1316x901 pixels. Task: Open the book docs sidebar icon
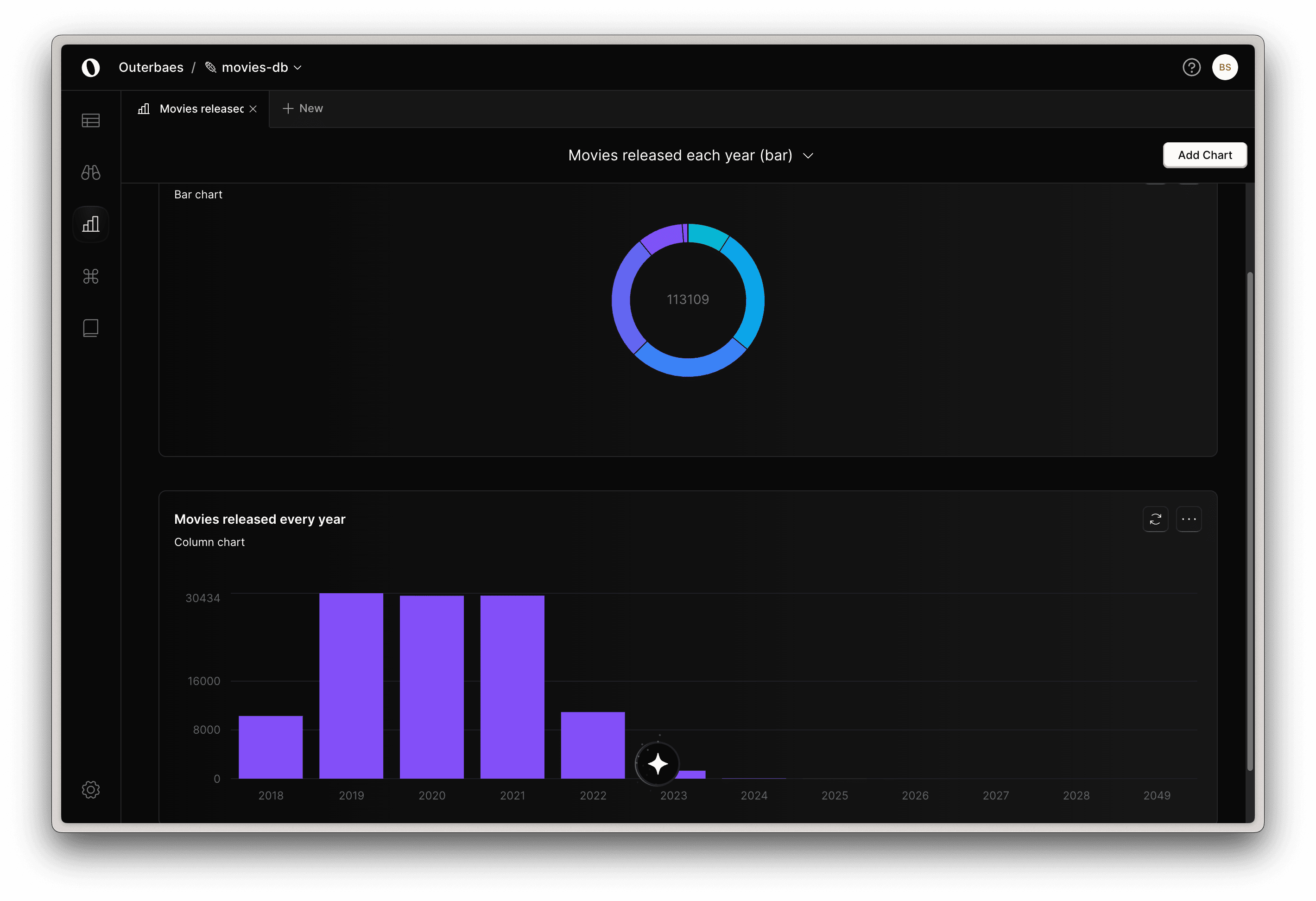pos(91,328)
